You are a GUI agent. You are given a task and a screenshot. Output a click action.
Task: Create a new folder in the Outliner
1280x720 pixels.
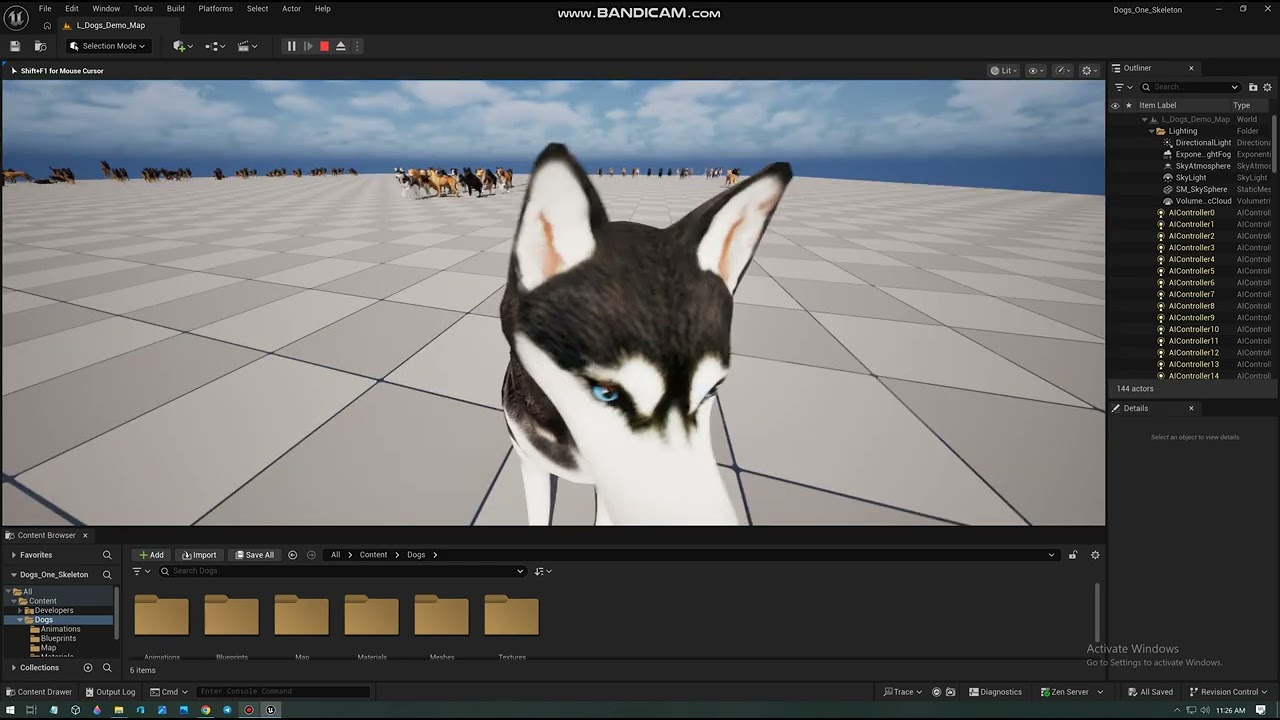[1253, 87]
